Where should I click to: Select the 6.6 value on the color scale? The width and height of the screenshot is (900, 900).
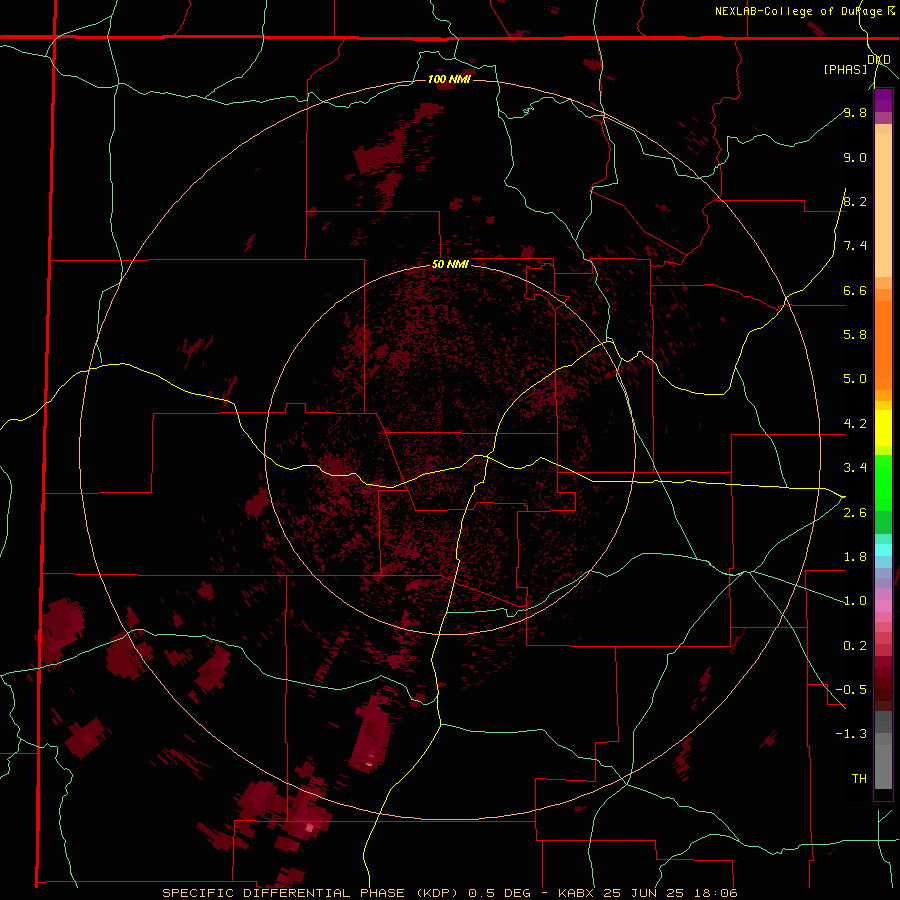pos(855,290)
